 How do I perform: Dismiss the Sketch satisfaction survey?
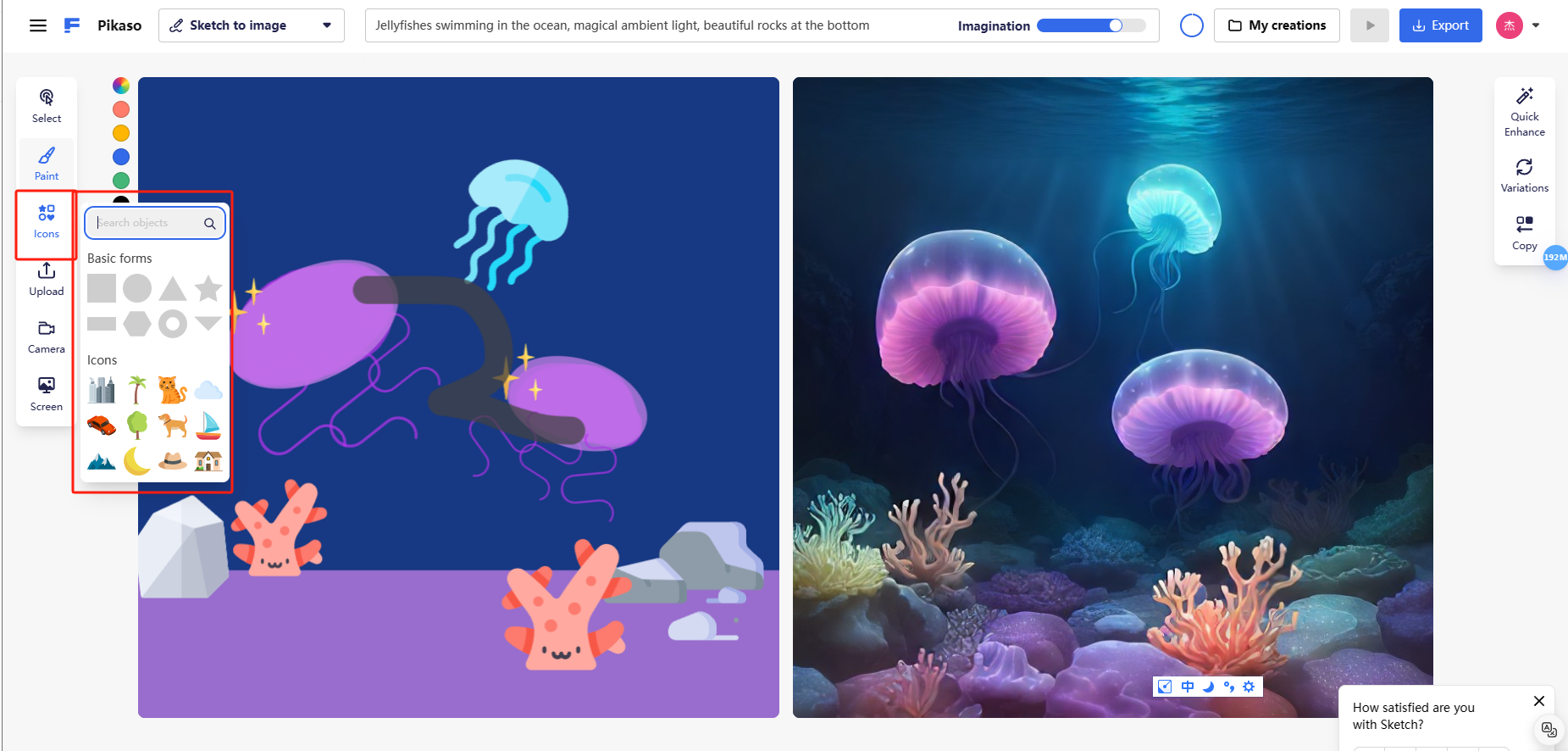pyautogui.click(x=1539, y=701)
